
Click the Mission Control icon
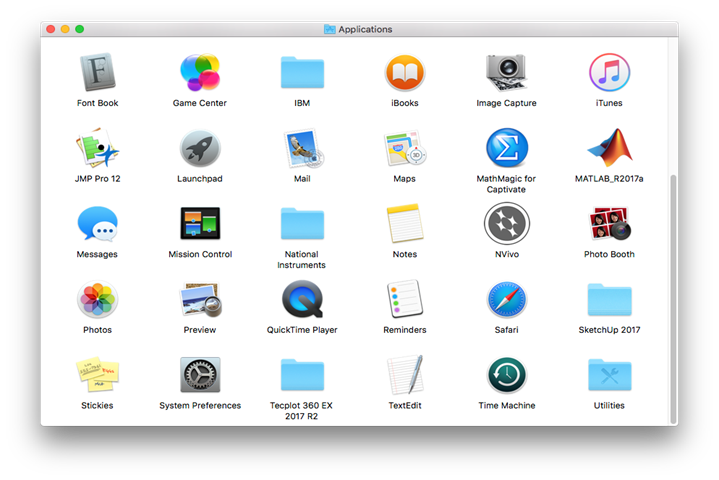click(x=200, y=223)
